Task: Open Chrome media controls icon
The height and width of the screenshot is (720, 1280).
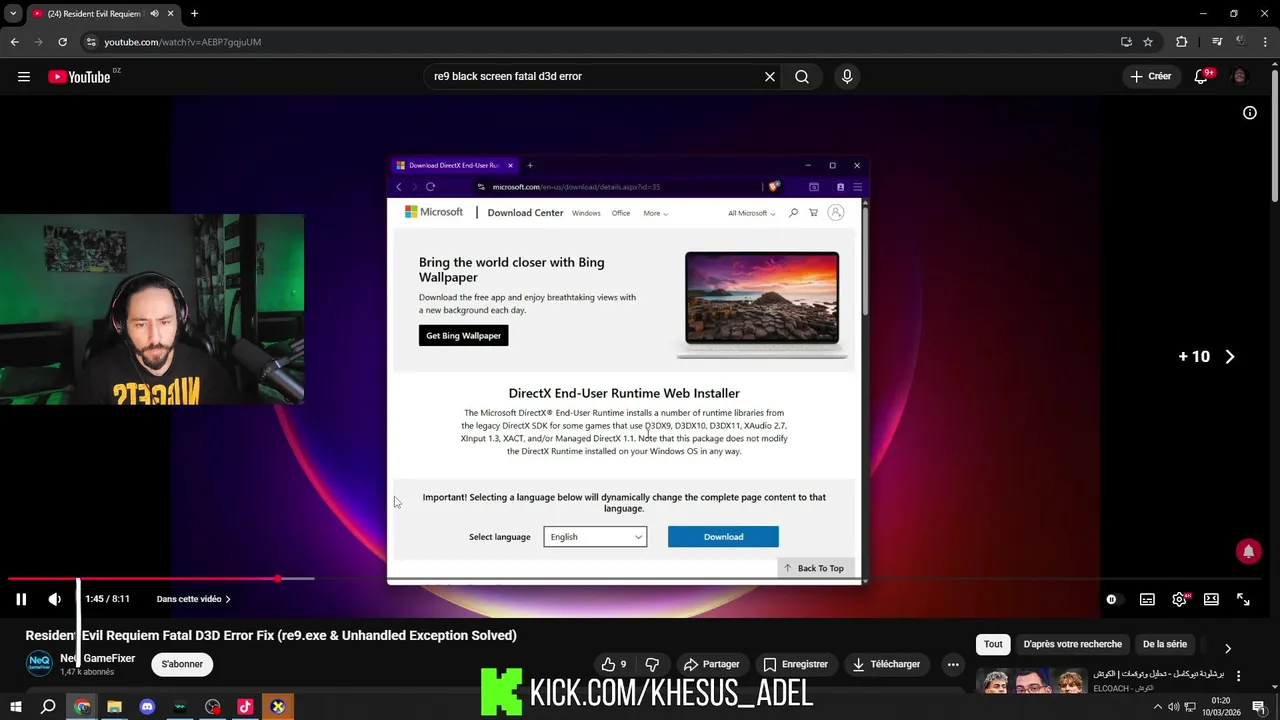Action: 1216,42
